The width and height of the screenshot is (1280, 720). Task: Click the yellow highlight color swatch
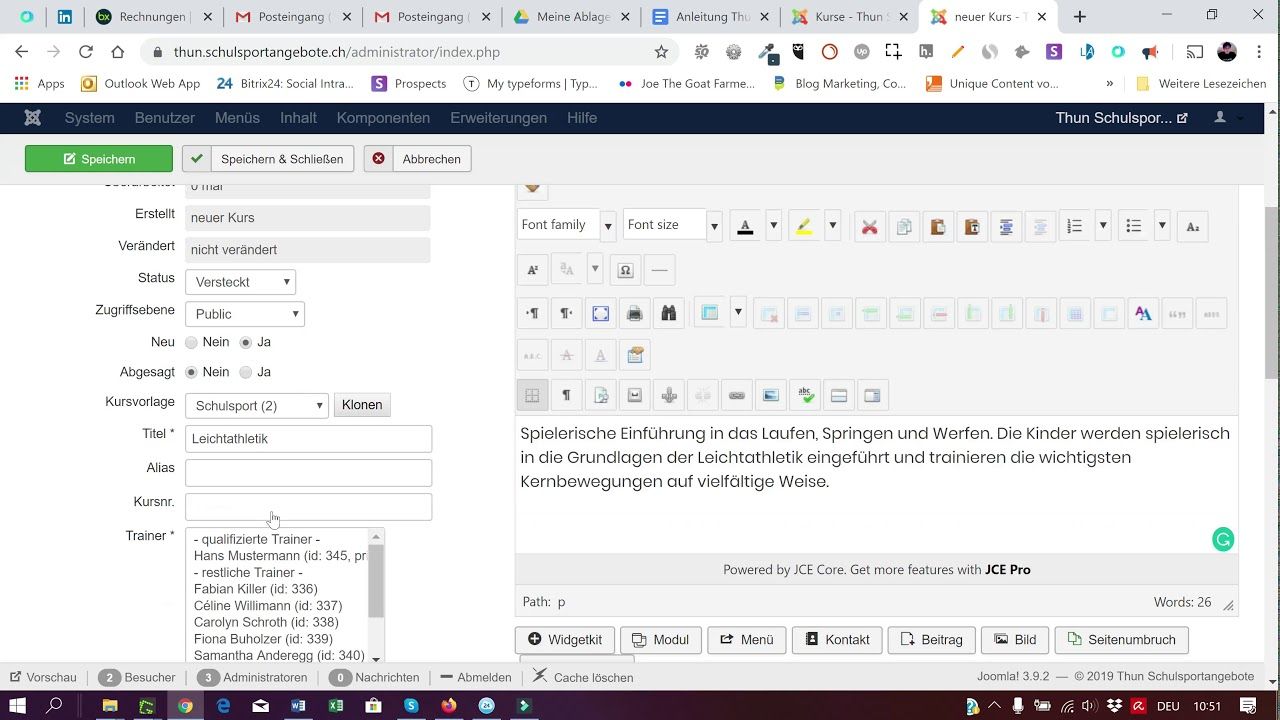[804, 227]
